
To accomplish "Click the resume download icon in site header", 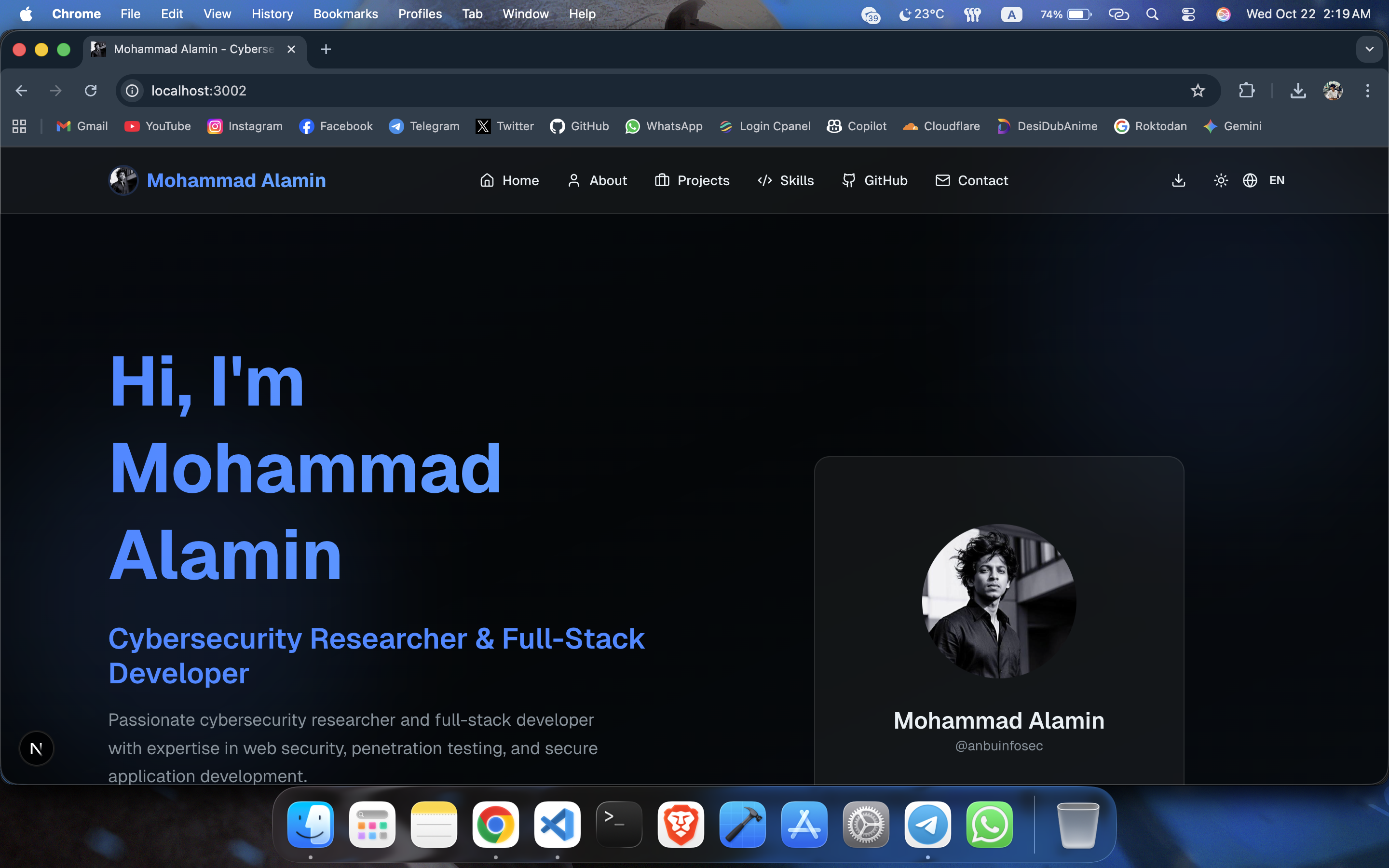I will (x=1178, y=180).
